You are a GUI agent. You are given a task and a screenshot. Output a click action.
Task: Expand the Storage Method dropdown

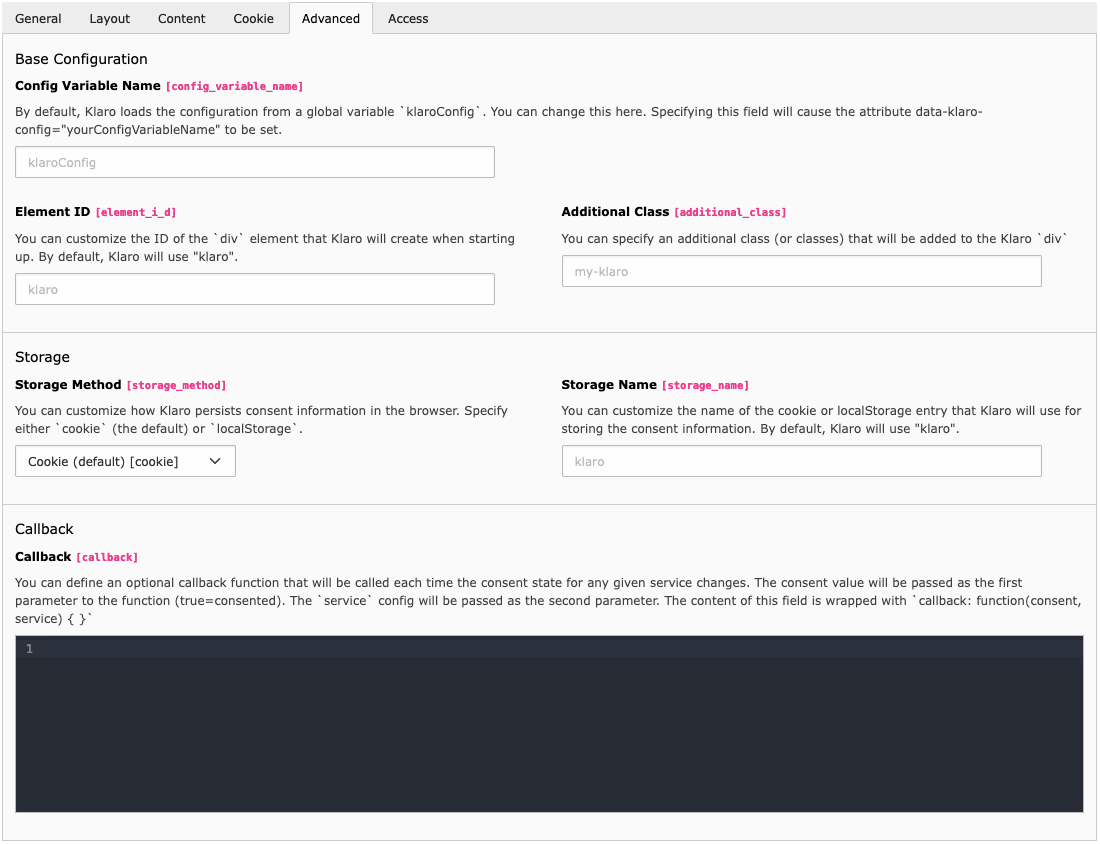pos(125,461)
